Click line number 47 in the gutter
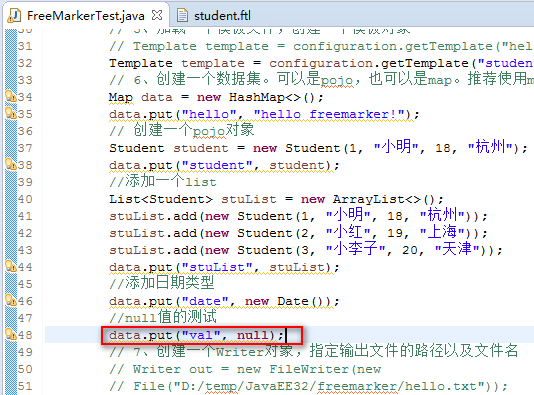Image resolution: width=534 pixels, height=395 pixels. [x=25, y=318]
